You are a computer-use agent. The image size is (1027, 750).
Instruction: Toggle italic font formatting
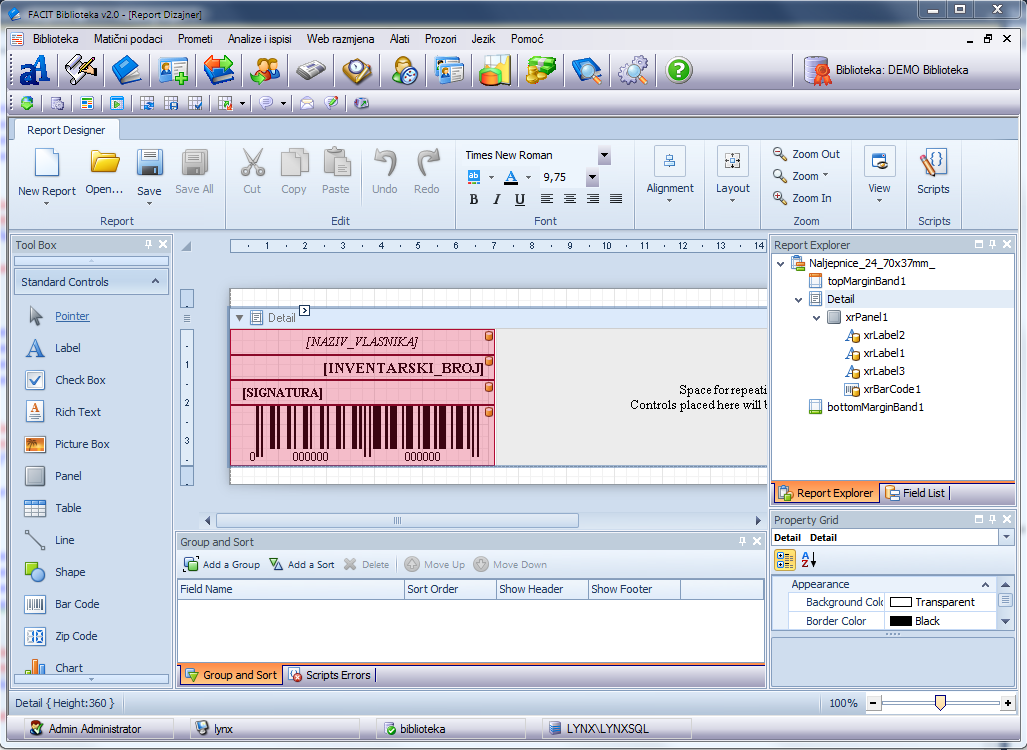pos(497,199)
